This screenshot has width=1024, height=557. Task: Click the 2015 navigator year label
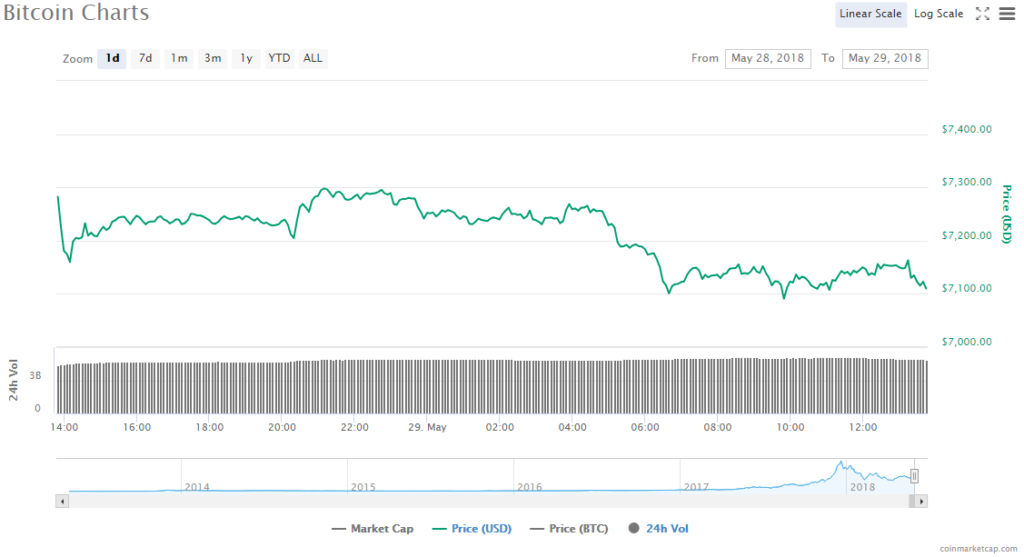coord(363,487)
